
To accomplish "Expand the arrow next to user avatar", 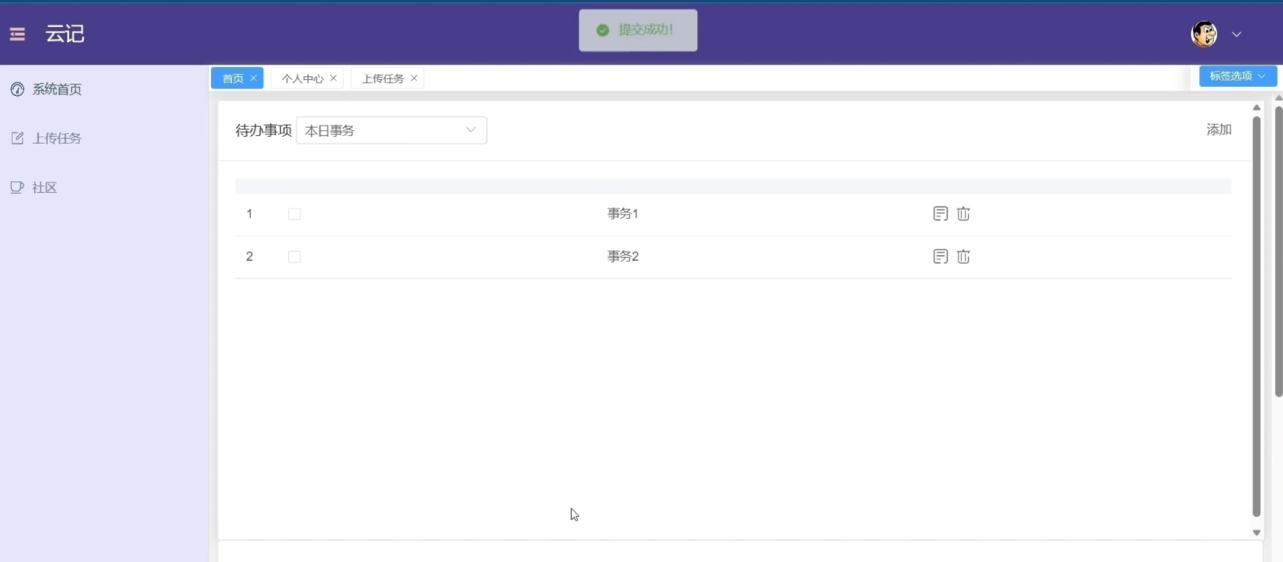I will coord(1237,35).
